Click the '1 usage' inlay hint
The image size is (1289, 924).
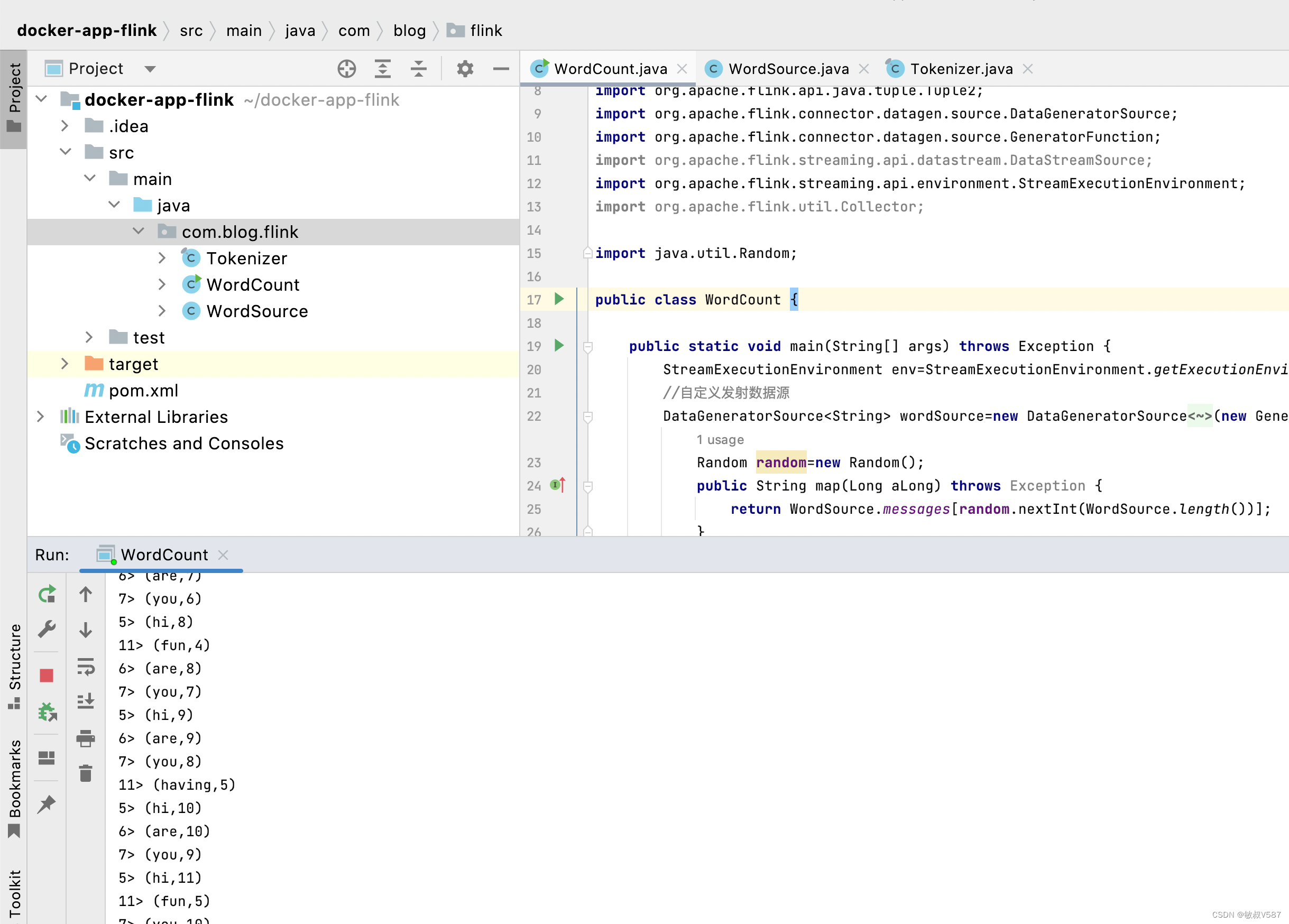(720, 439)
